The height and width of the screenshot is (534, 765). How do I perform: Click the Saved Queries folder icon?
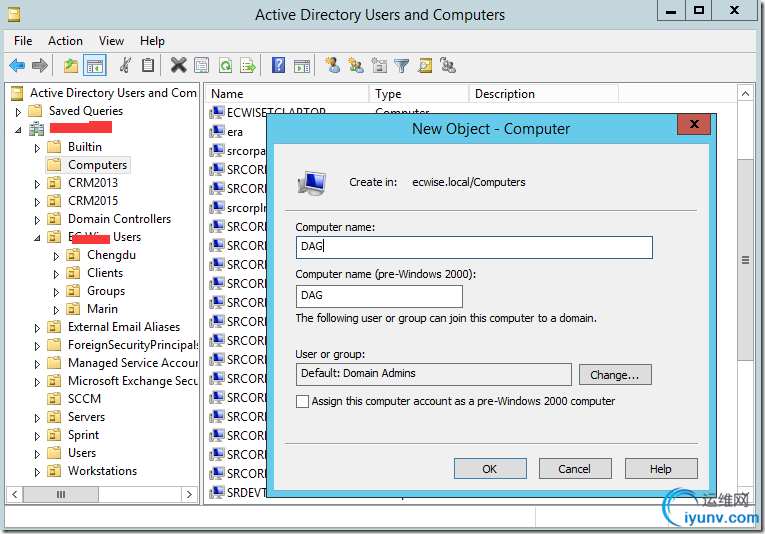coord(35,111)
